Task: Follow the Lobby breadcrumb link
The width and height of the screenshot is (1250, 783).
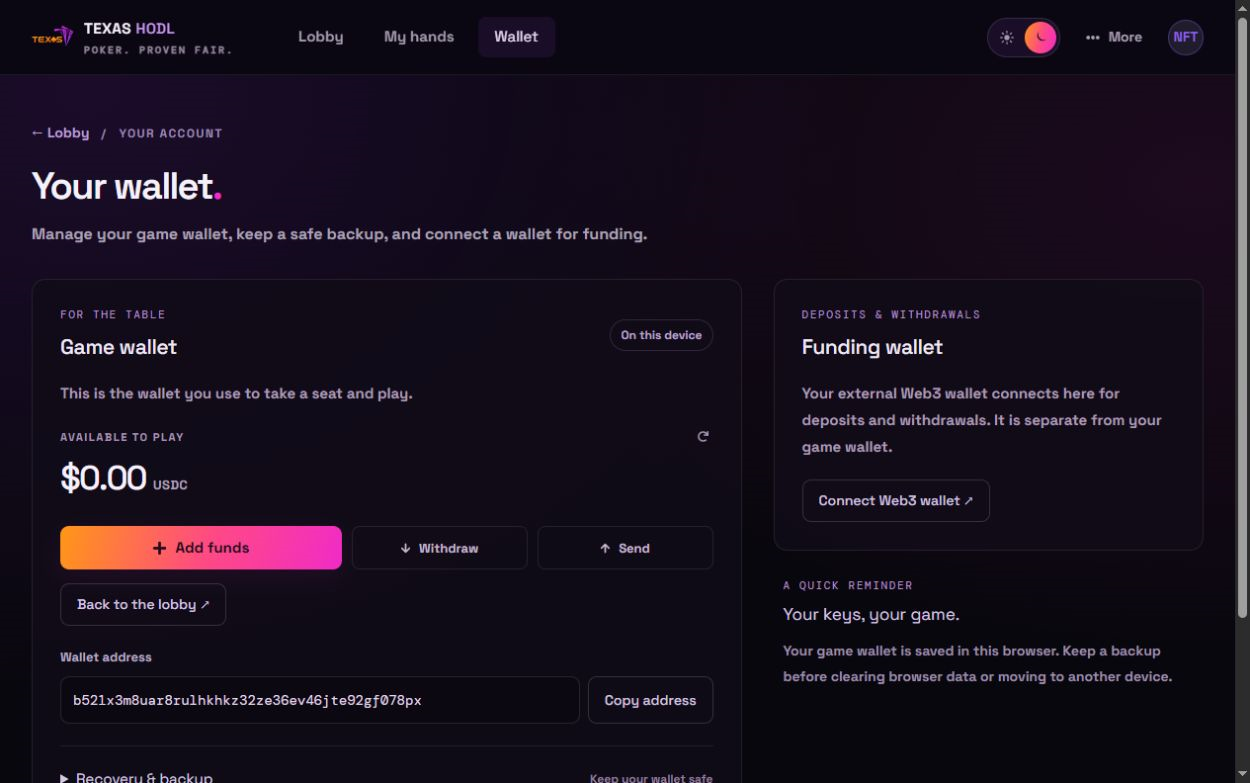Action: [60, 133]
